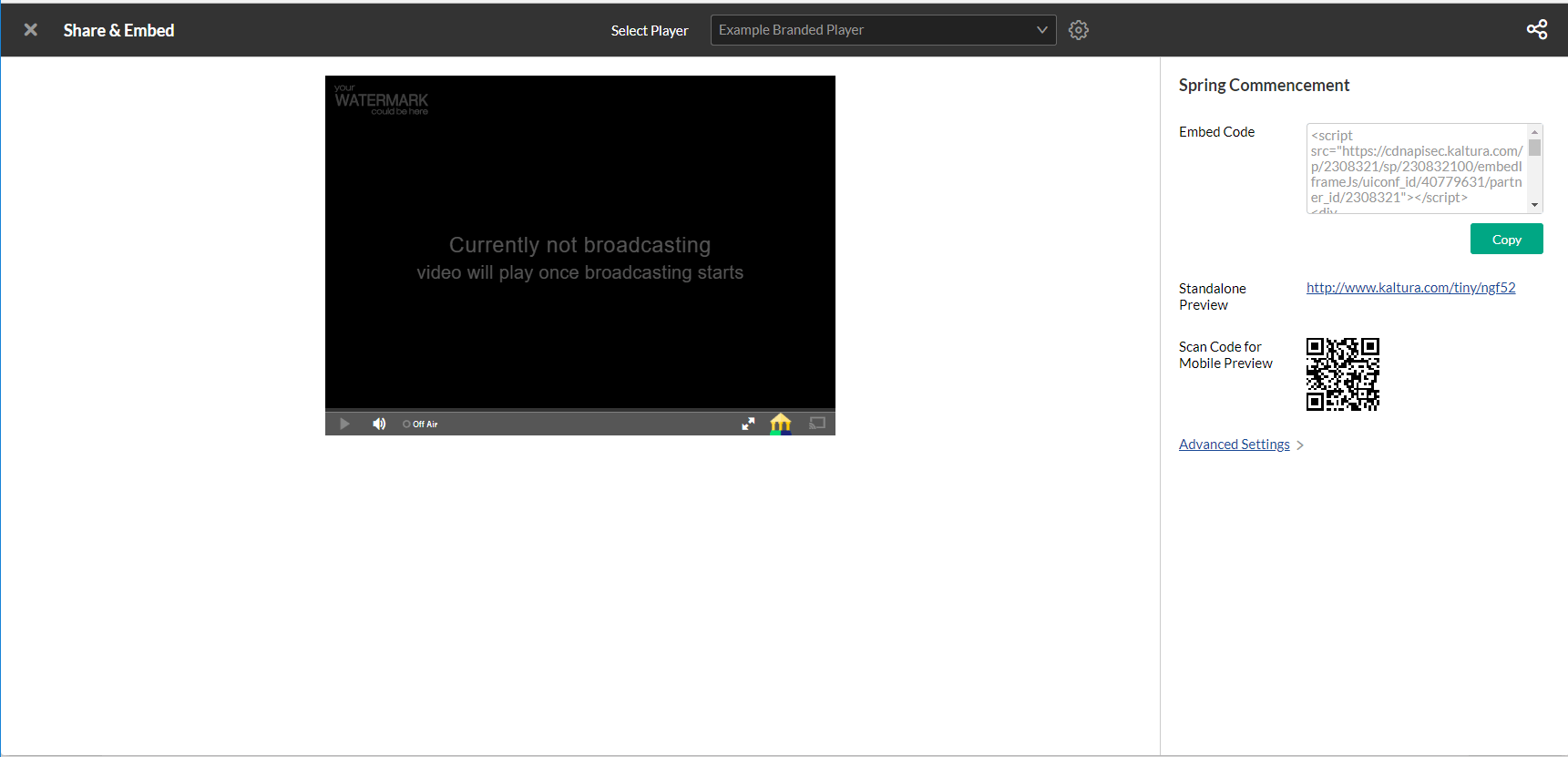Screen dimensions: 1568x757
Task: Play the video preview
Action: click(344, 424)
